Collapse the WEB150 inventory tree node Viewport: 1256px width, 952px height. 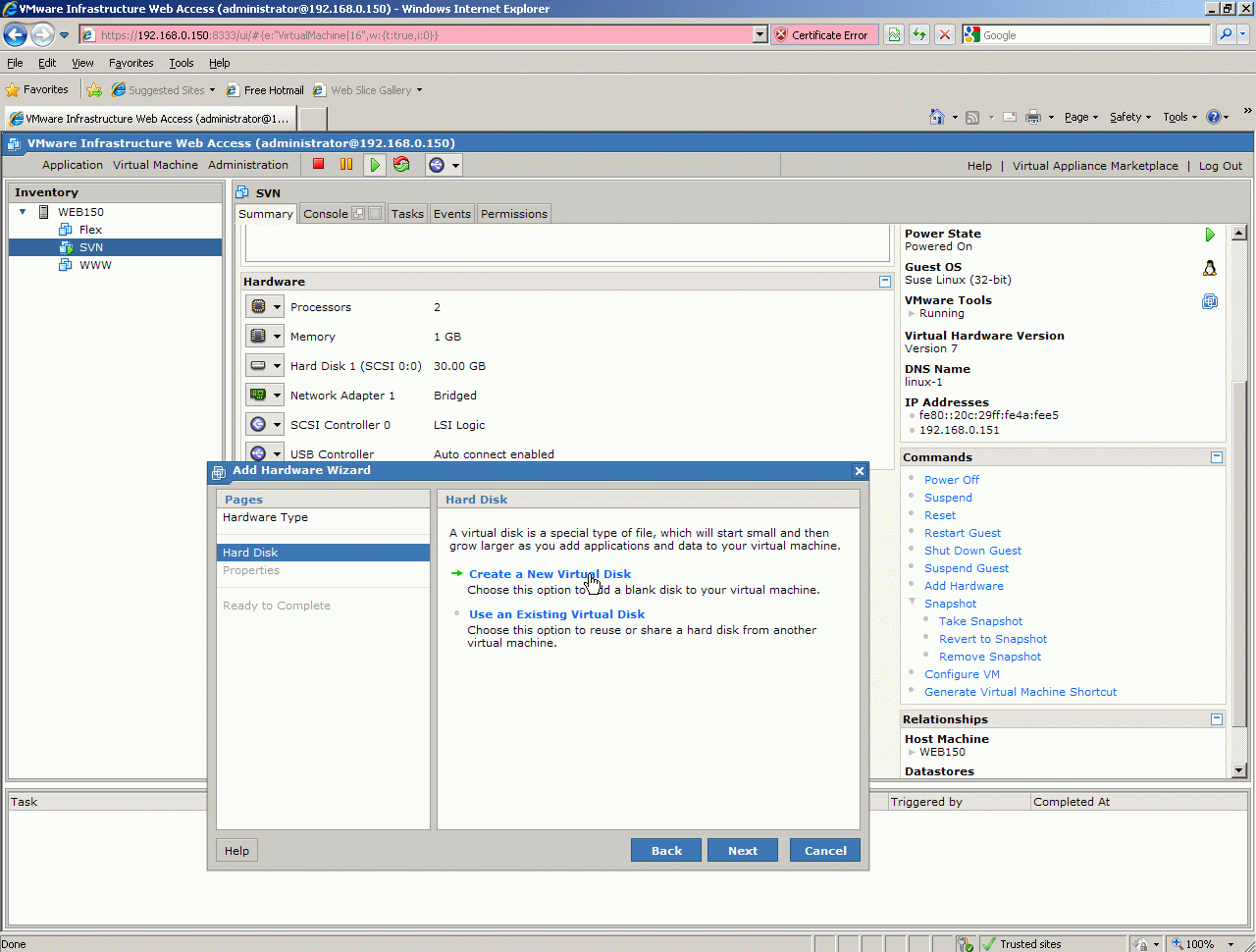coord(23,212)
